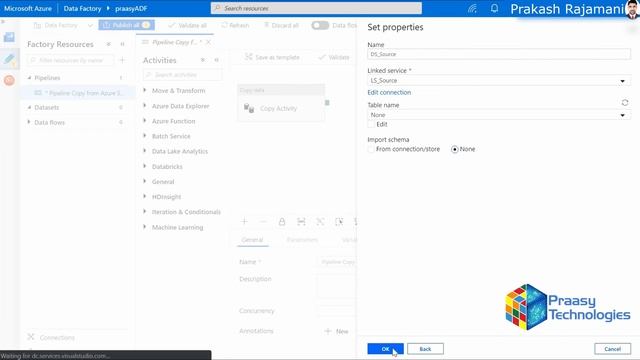
Task: Toggle the Data flow debug switch
Action: 320,25
